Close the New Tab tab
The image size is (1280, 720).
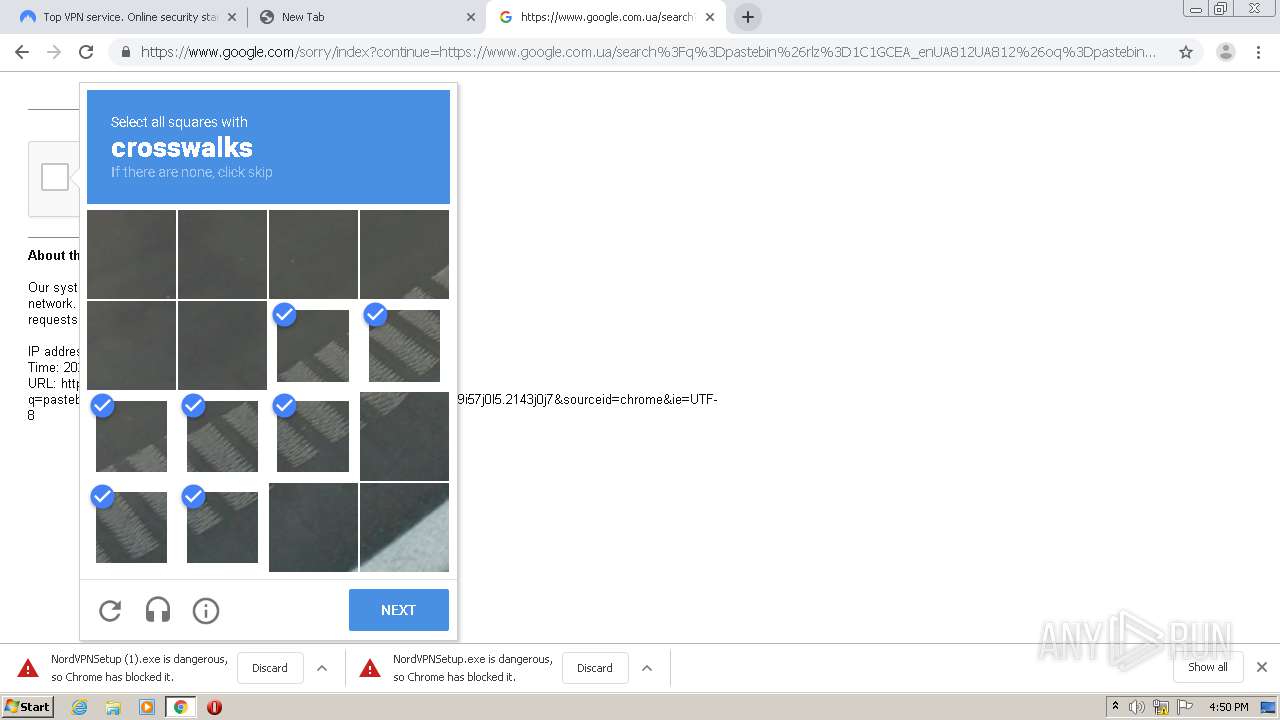[x=471, y=17]
